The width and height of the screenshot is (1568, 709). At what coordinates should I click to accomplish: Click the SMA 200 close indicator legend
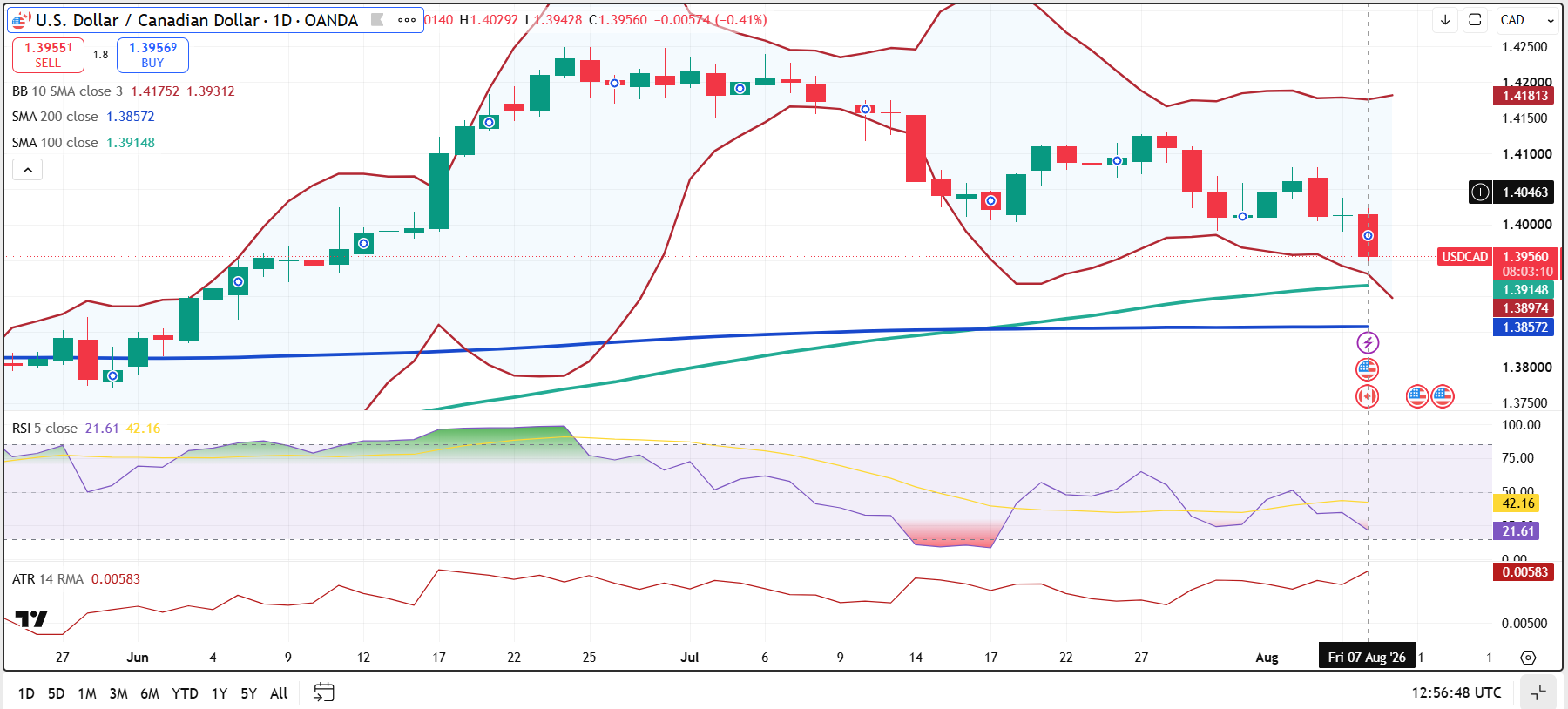coord(55,117)
